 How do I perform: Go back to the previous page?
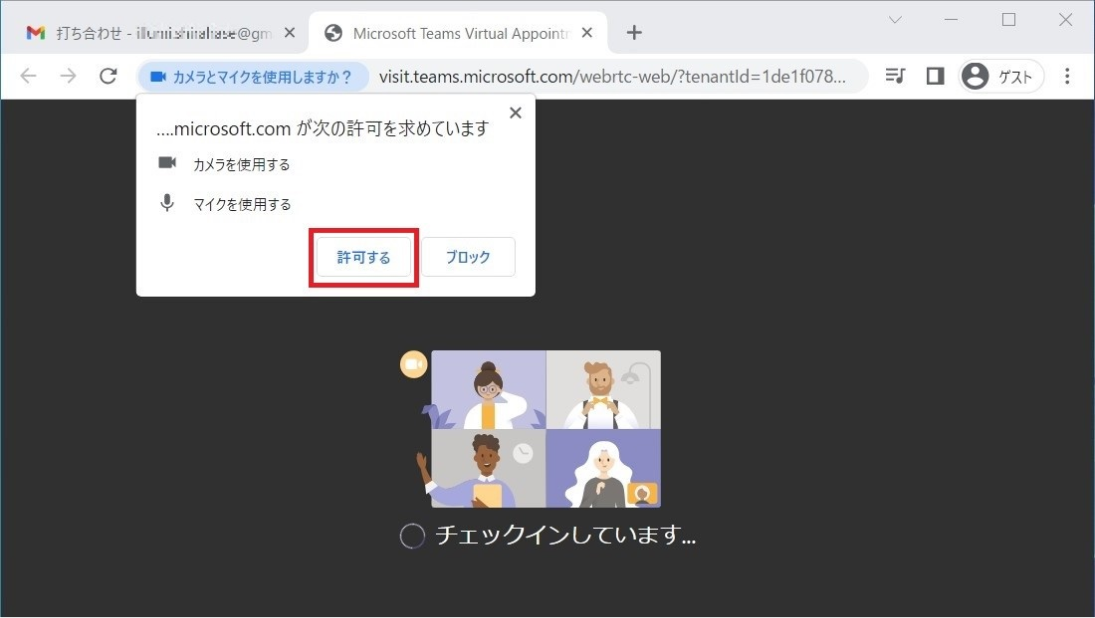[28, 76]
